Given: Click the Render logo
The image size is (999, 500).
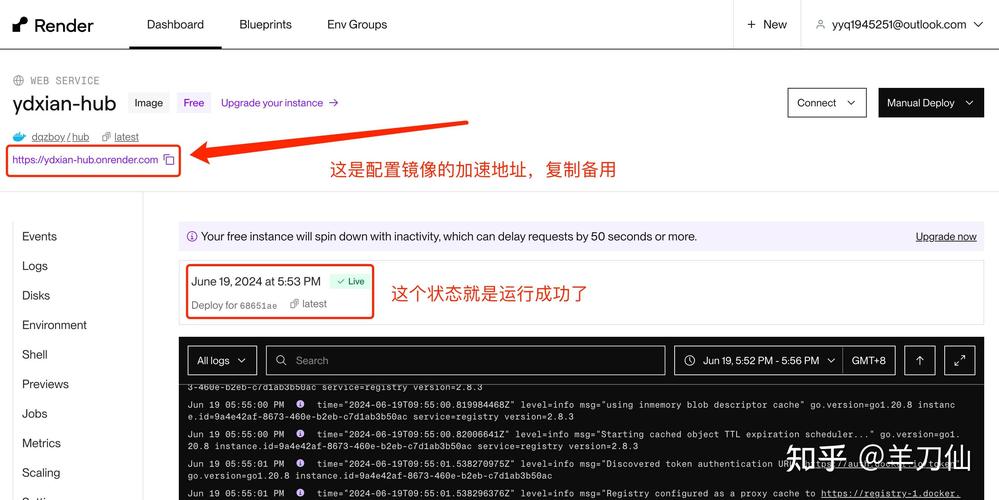Looking at the screenshot, I should coord(53,25).
